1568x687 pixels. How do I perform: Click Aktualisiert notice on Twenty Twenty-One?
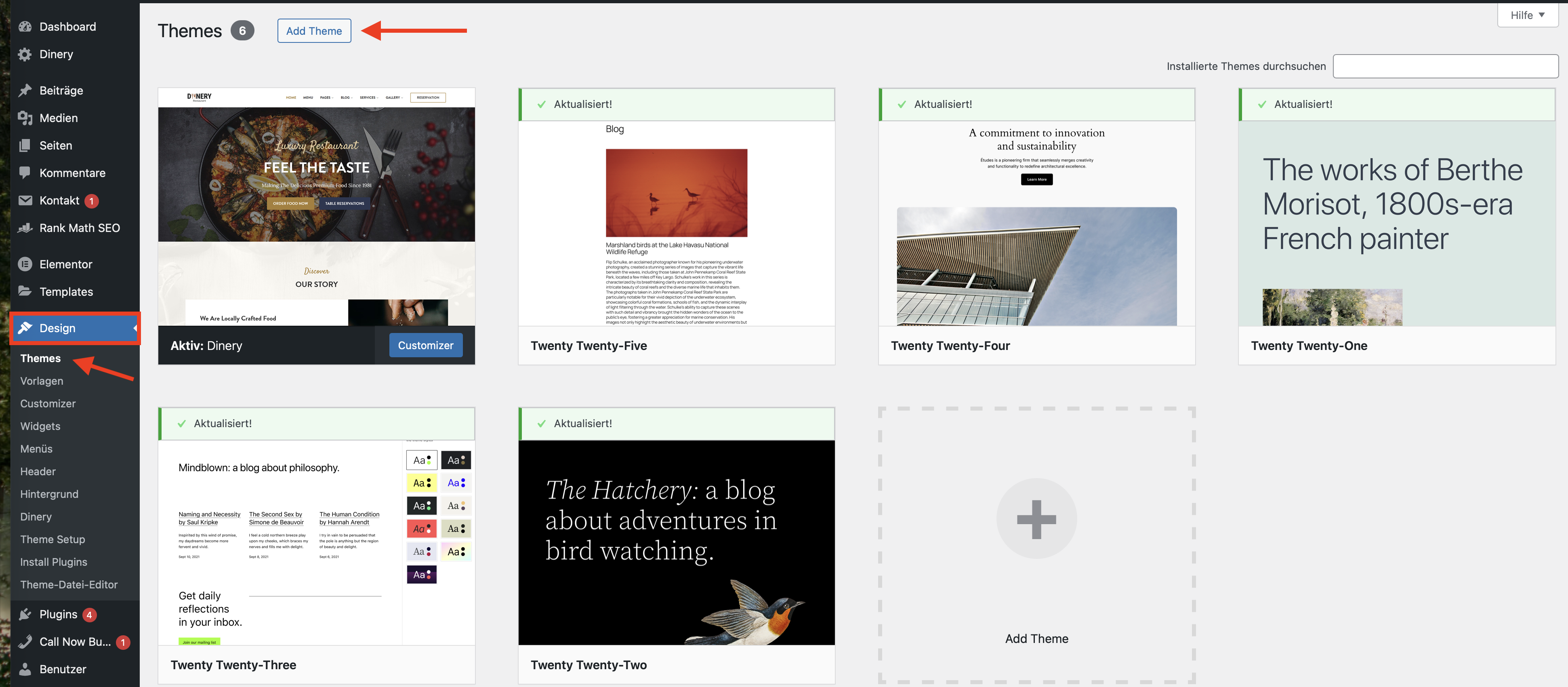click(x=1397, y=105)
